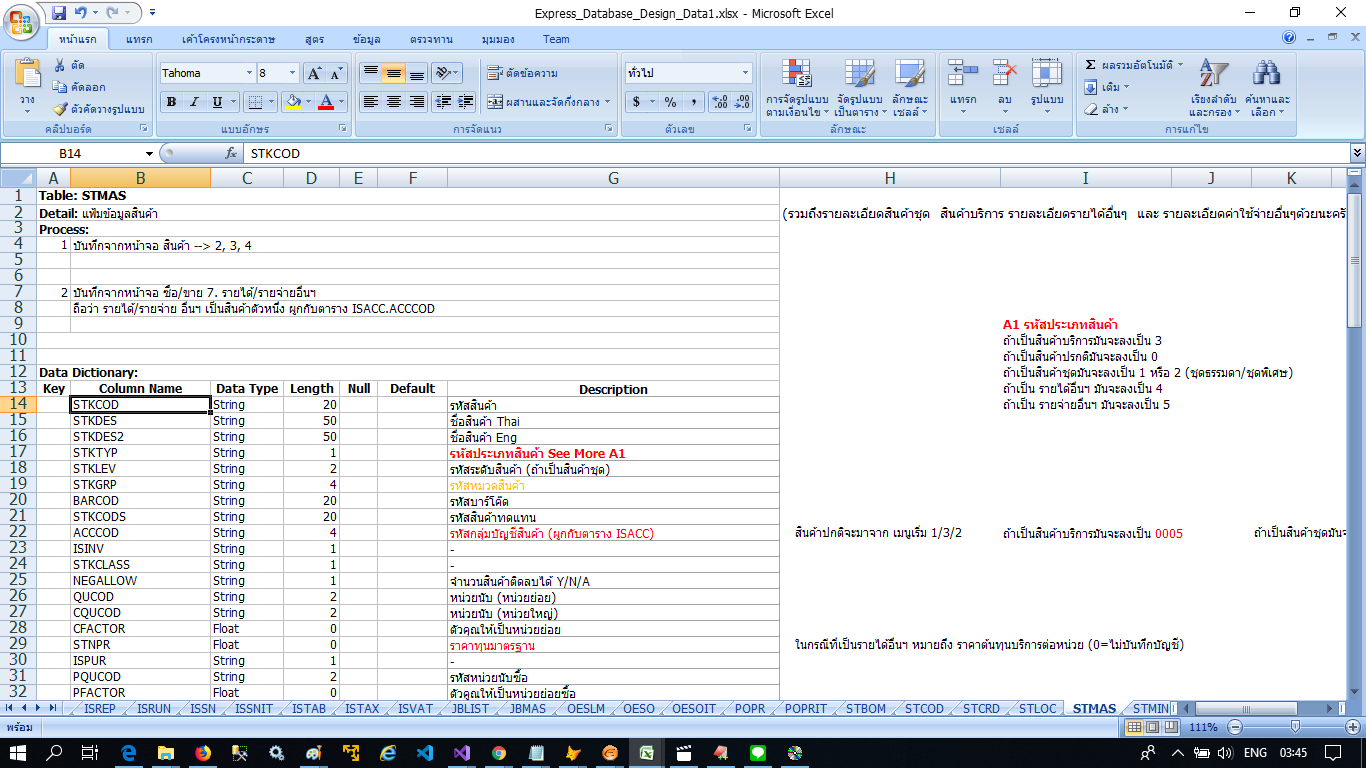Toggle center text horizontally

[x=394, y=102]
